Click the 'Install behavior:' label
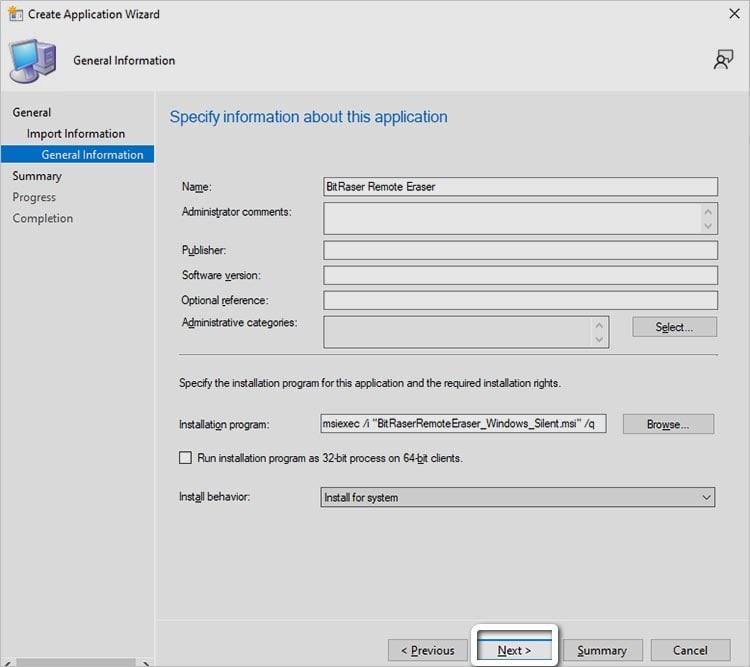This screenshot has height=667, width=750. [214, 497]
